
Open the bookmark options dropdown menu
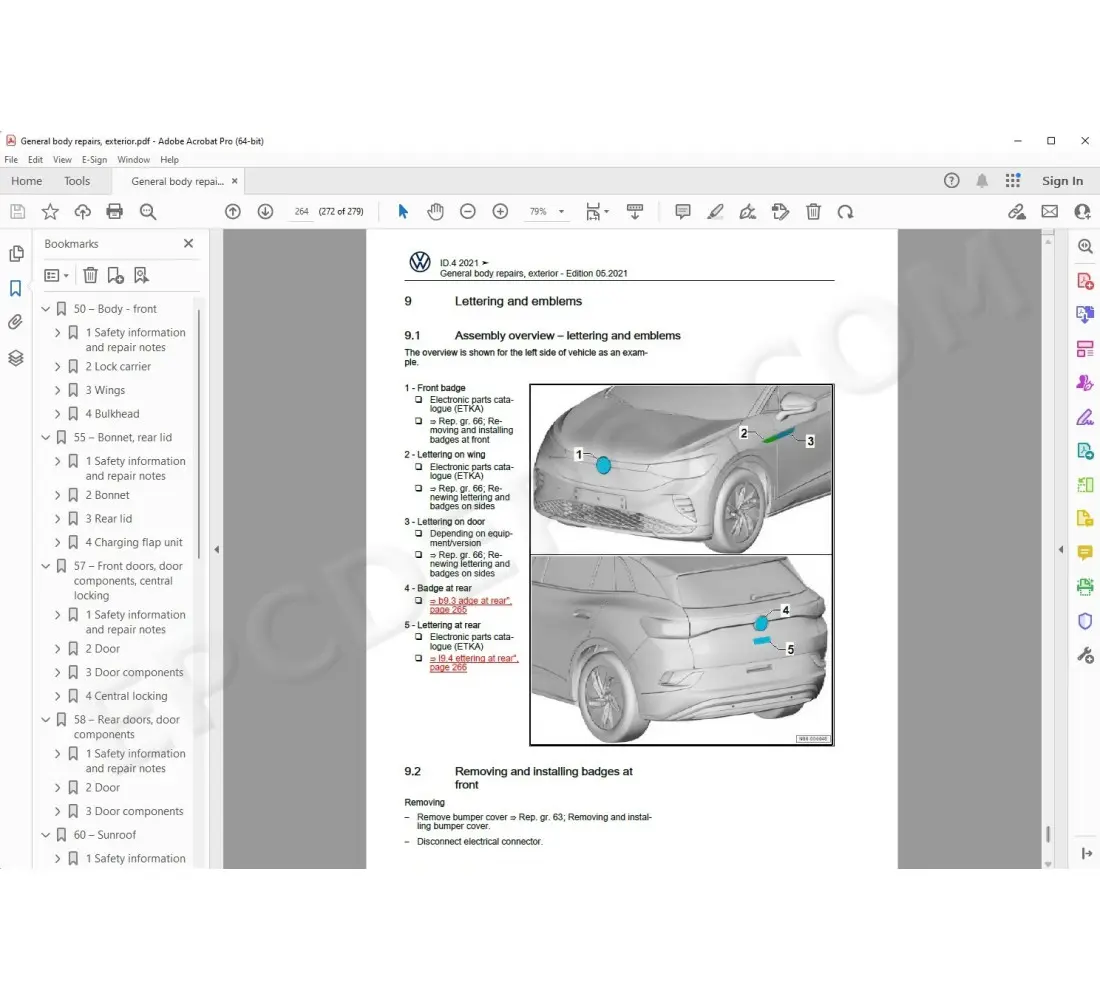click(x=56, y=275)
